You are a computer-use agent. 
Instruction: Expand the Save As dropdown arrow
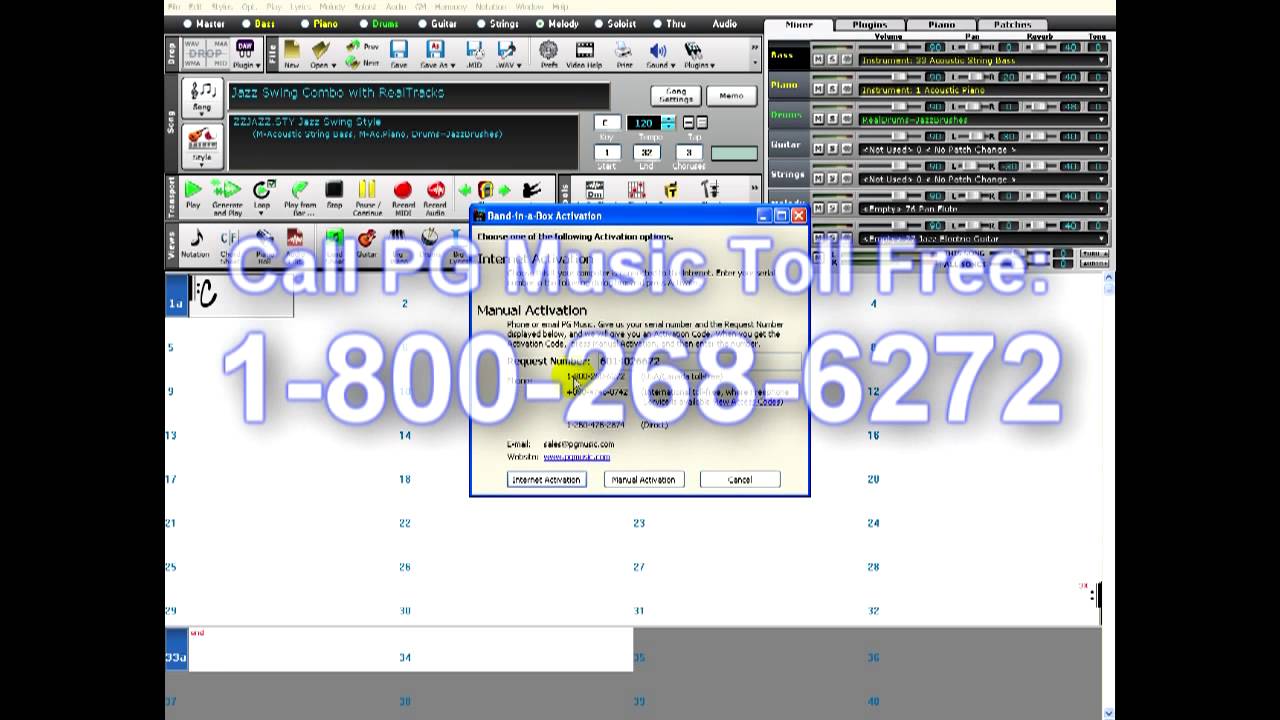453,66
